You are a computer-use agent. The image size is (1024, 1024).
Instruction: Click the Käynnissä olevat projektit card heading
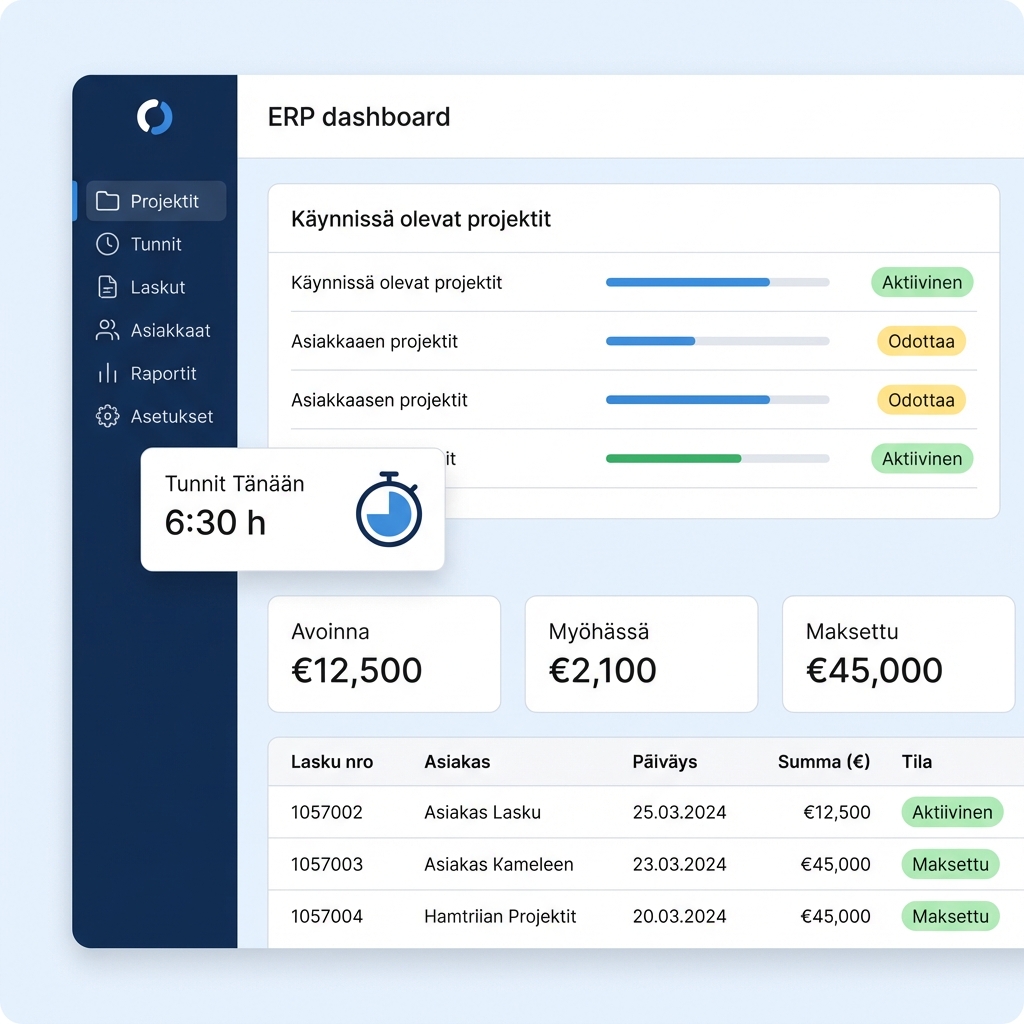[421, 219]
